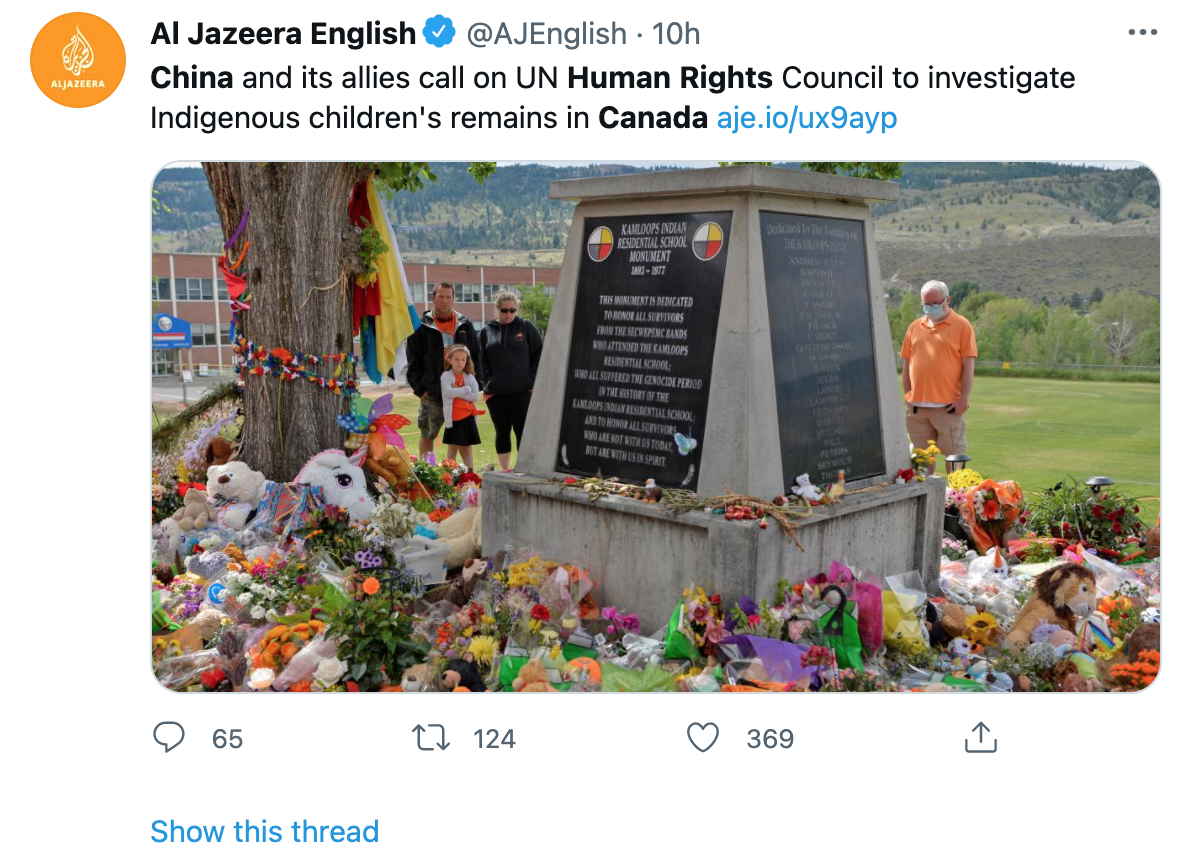Screen dimensions: 1190x866
Task: Open the Al Jazeera profile avatar
Action: click(x=77, y=60)
